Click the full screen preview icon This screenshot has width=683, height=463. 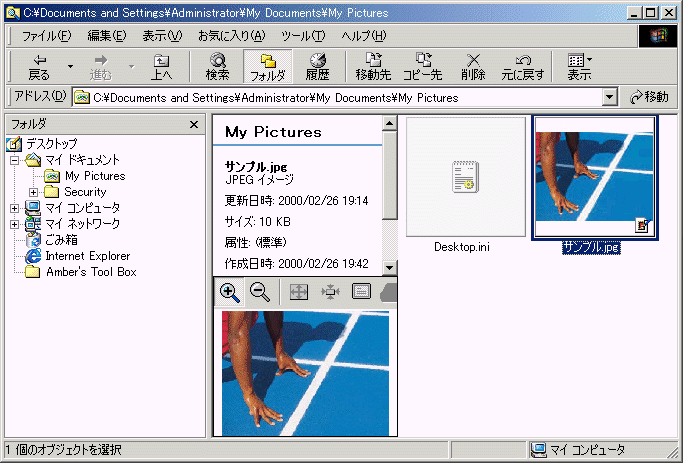(299, 292)
